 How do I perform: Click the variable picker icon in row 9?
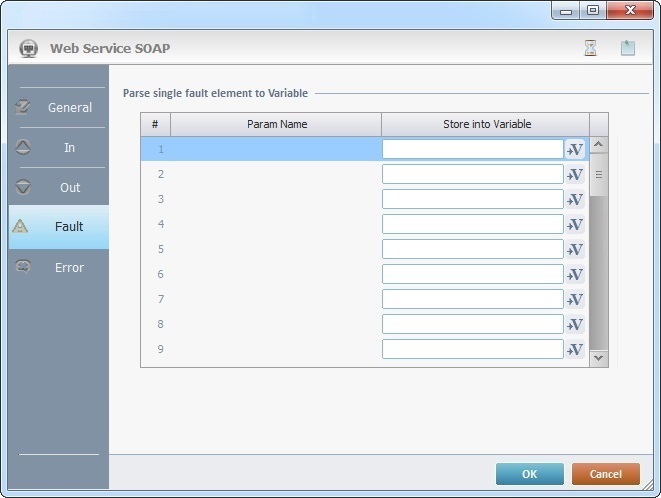tap(575, 350)
